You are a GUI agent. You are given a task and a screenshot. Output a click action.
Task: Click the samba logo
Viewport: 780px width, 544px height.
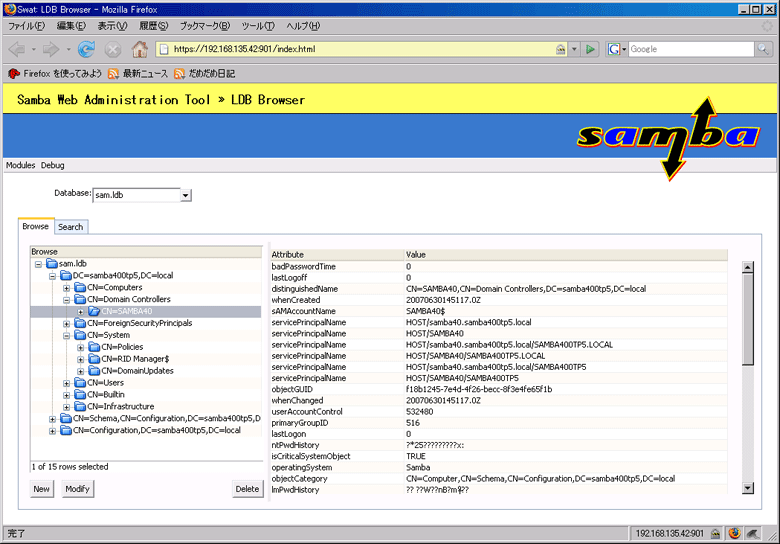pos(669,138)
